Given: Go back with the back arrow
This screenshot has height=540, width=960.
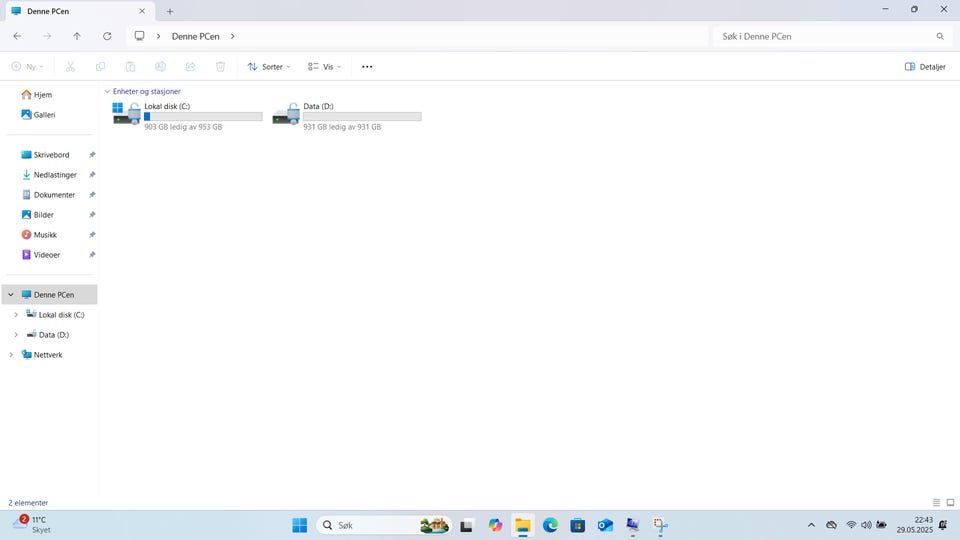Looking at the screenshot, I should pyautogui.click(x=17, y=36).
